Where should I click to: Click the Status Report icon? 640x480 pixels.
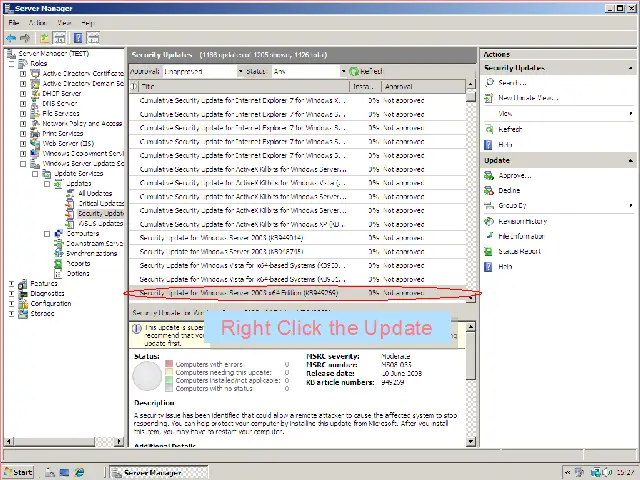pyautogui.click(x=489, y=251)
